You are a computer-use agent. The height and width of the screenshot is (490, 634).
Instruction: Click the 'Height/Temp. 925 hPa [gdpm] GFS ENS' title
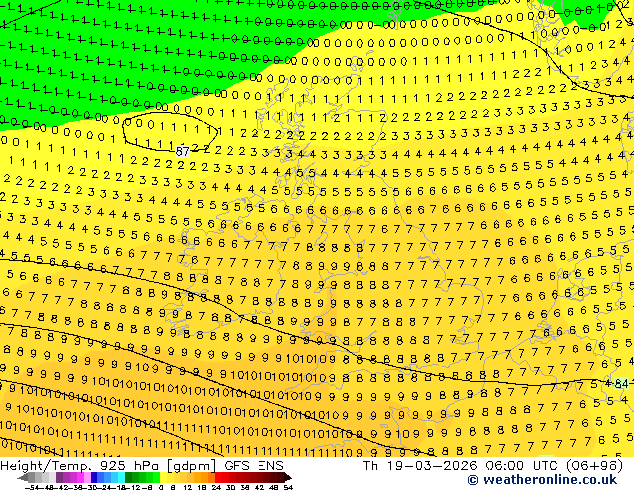click(x=142, y=466)
